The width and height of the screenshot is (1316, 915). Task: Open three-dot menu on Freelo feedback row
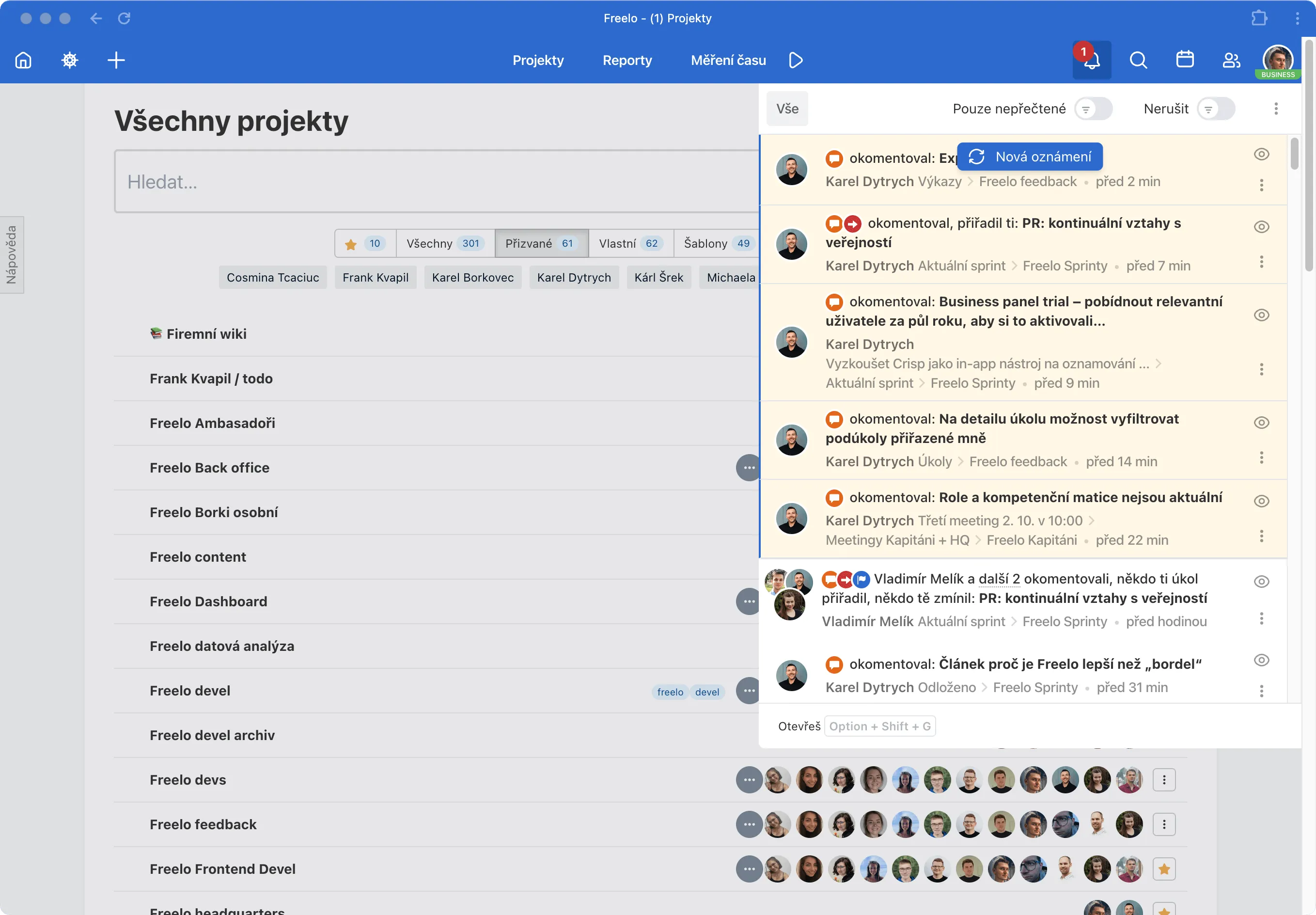tap(1164, 824)
